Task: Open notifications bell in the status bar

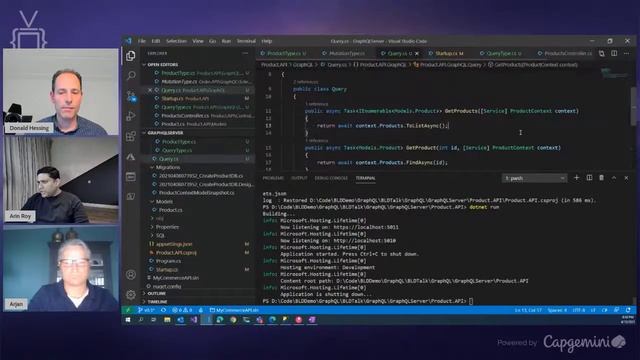Action: point(628,310)
